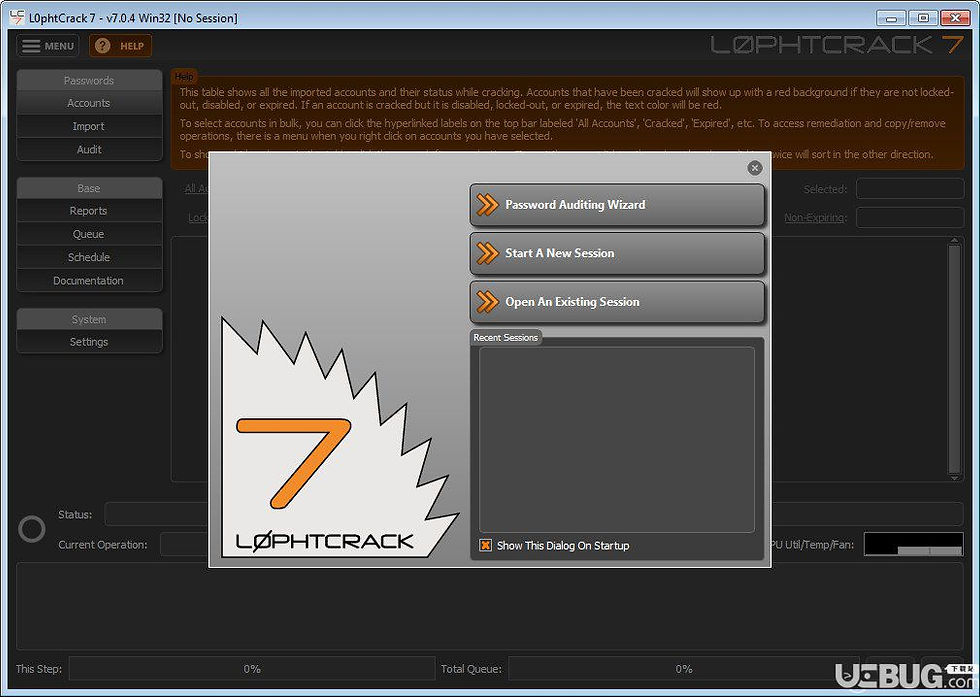This screenshot has width=980, height=697.
Task: Click the Selected count field
Action: (x=909, y=189)
